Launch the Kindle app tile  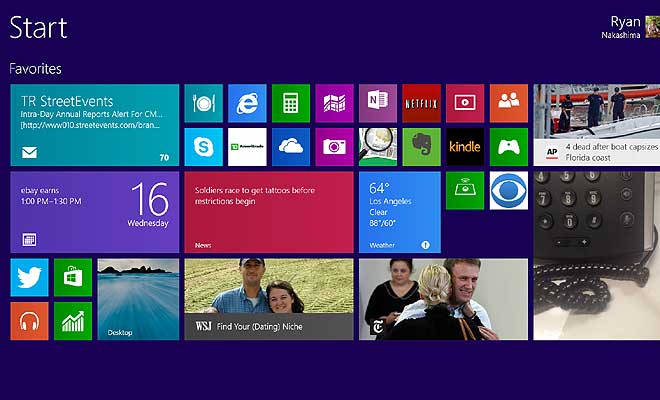click(x=465, y=147)
